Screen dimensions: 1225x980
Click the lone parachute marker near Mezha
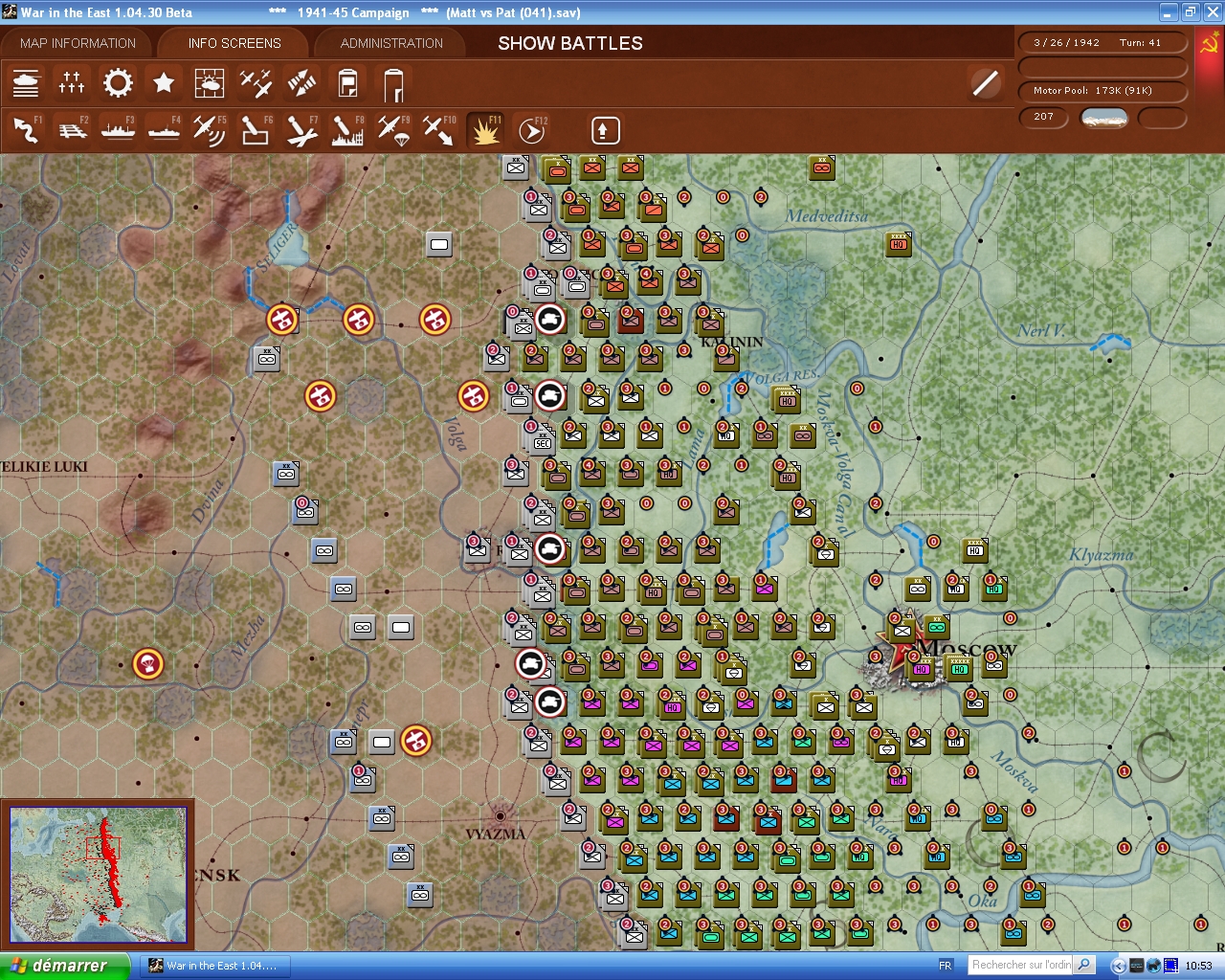point(147,663)
